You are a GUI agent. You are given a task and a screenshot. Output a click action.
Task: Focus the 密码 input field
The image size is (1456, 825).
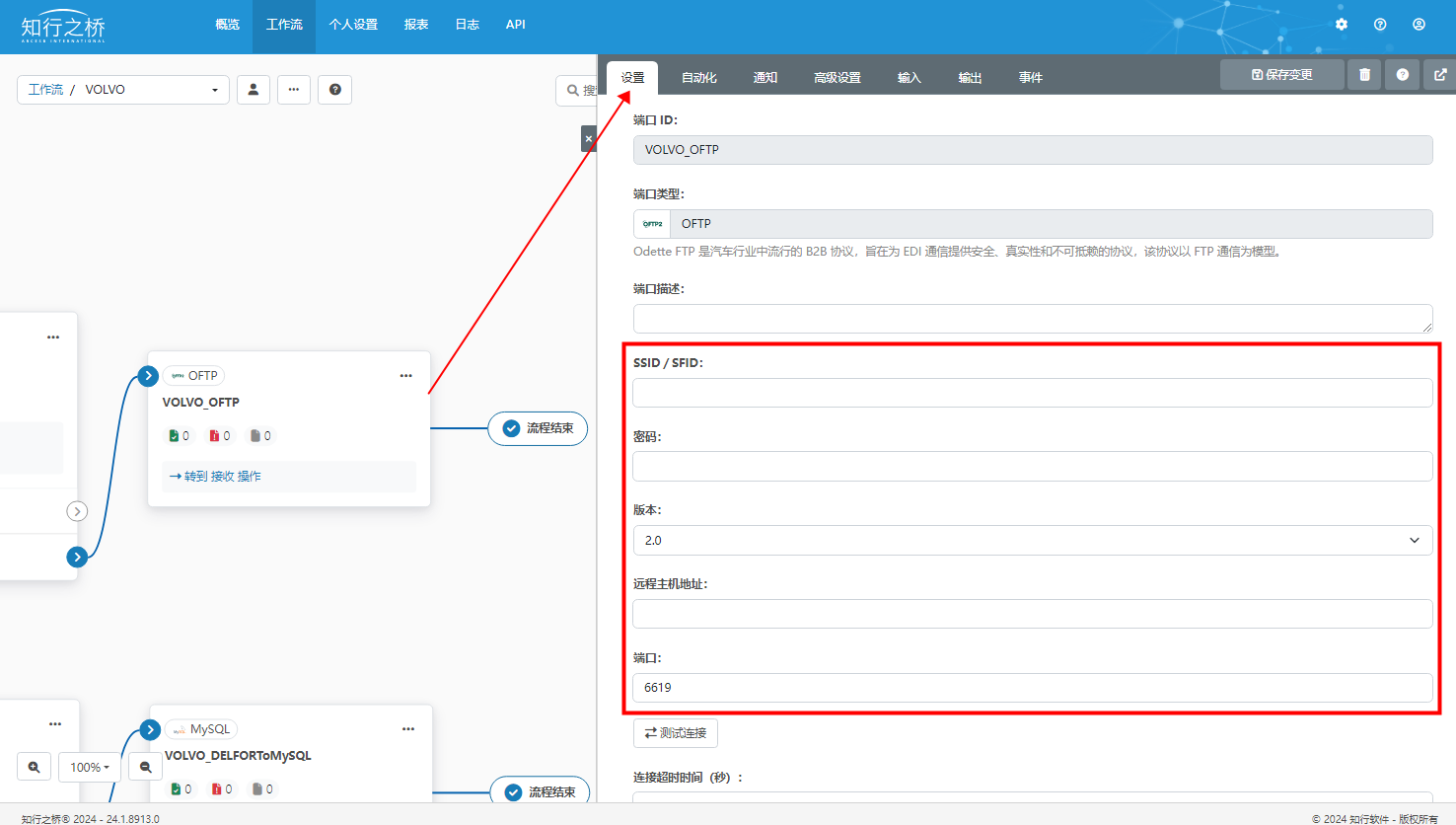[x=1033, y=467]
